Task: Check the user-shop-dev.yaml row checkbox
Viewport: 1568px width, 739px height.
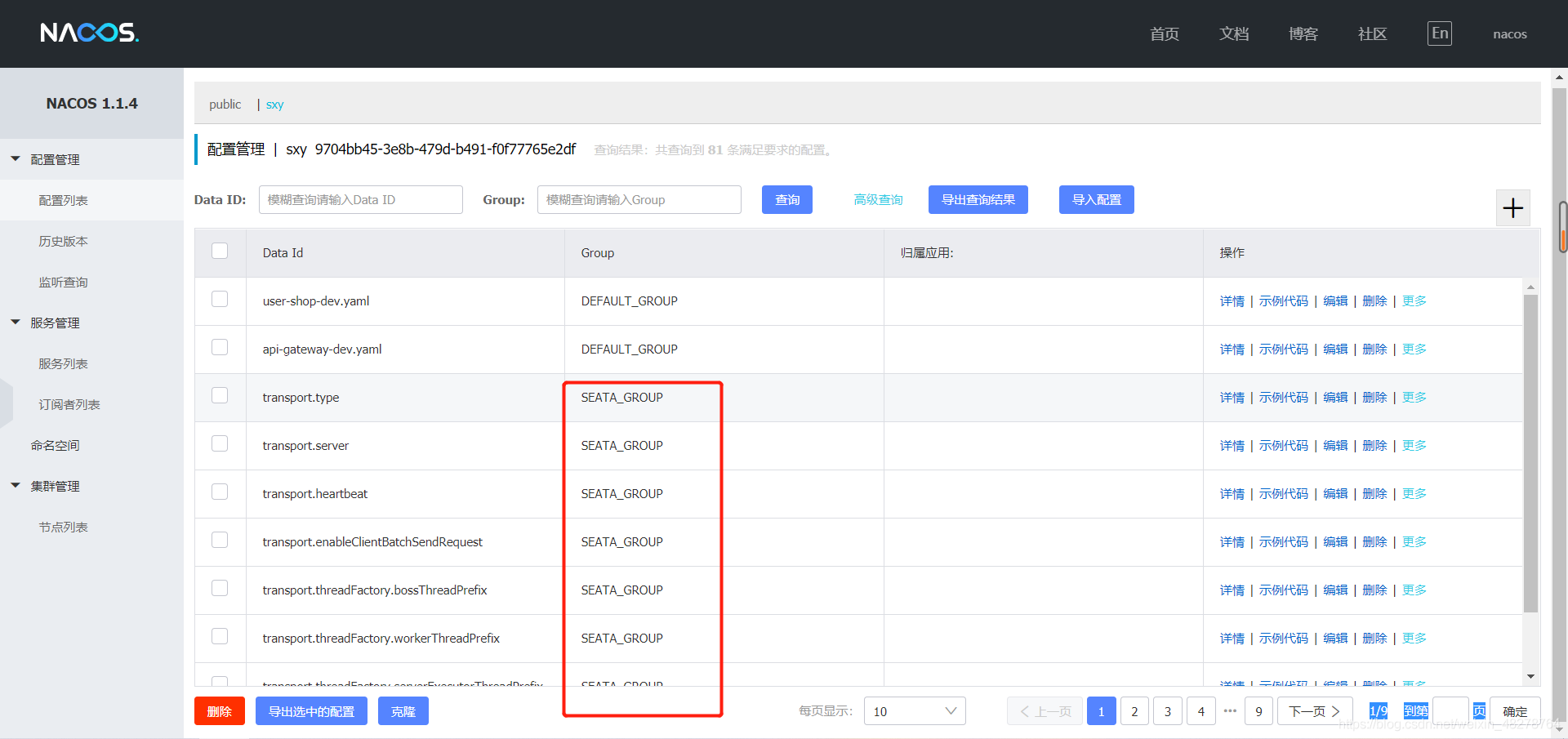Action: [x=220, y=299]
